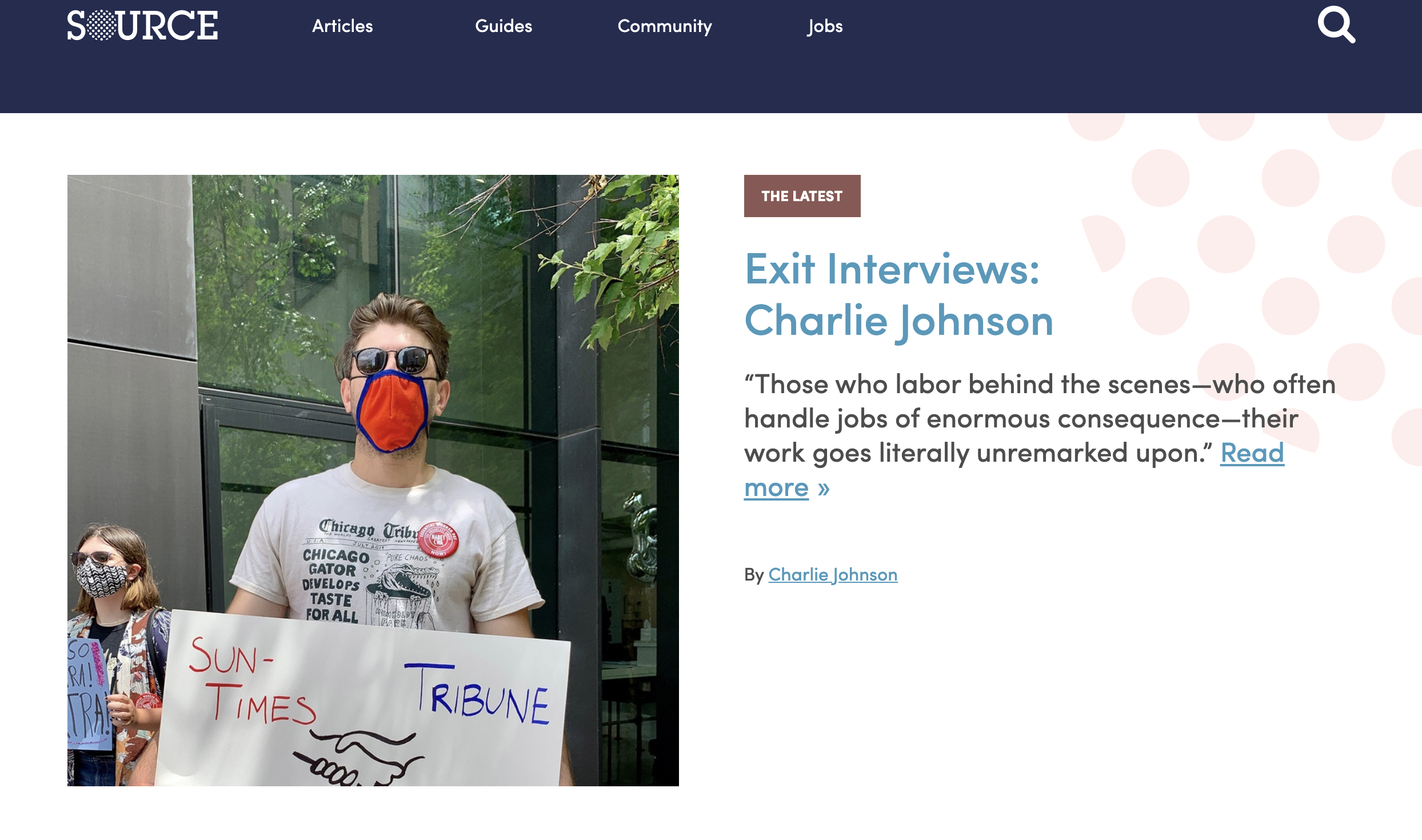Click the Source logo in header
The width and height of the screenshot is (1422, 840).
[x=142, y=26]
